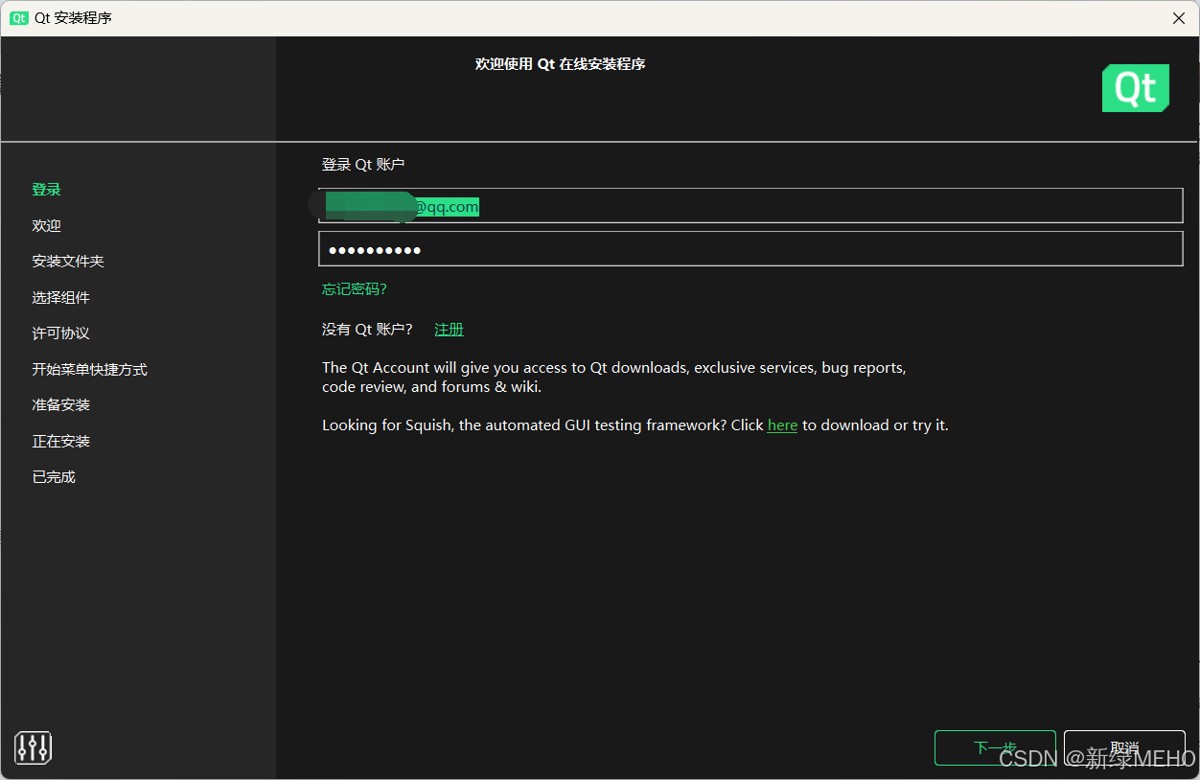The width and height of the screenshot is (1200, 780).
Task: Open the 忘记密码? link
Action: point(354,289)
